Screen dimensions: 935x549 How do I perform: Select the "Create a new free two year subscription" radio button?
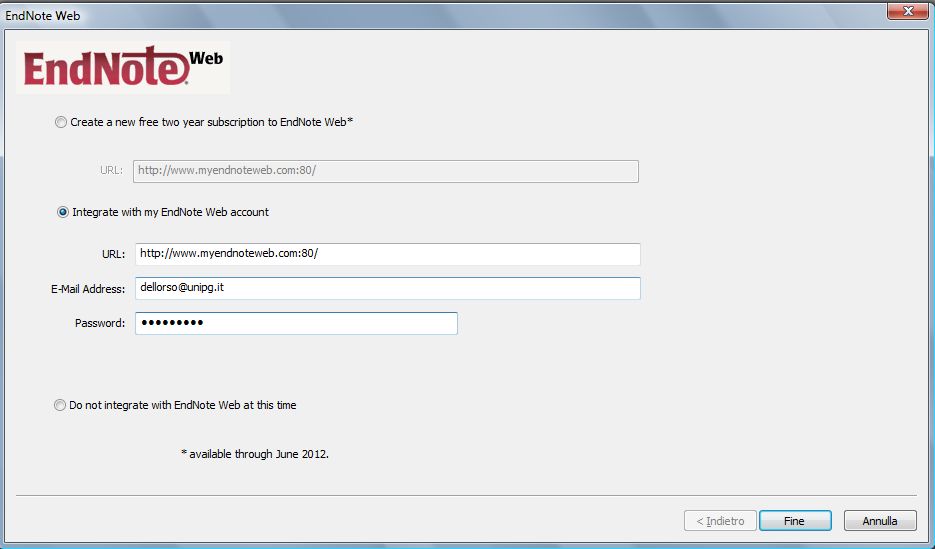62,122
